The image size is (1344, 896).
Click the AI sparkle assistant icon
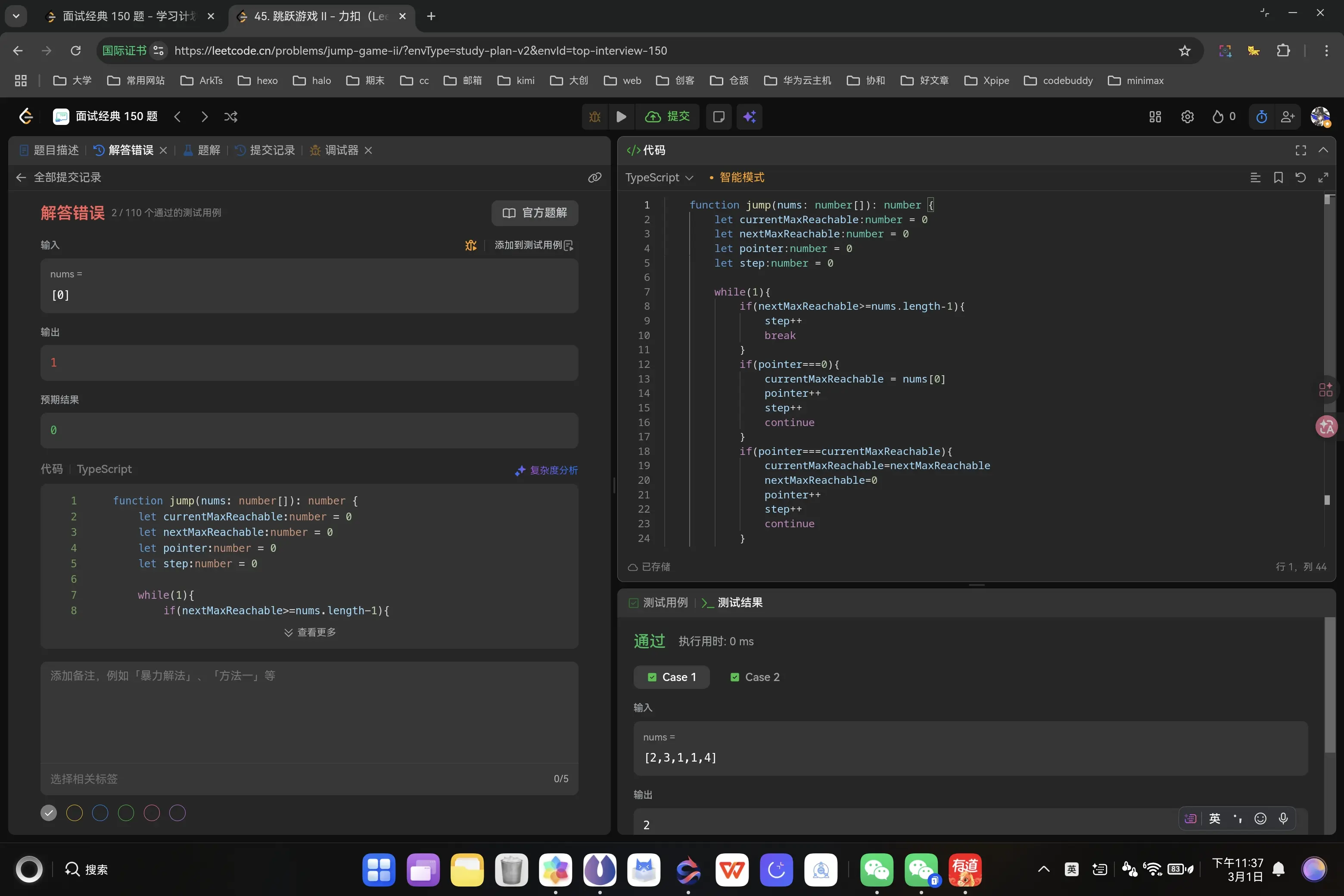[x=749, y=117]
